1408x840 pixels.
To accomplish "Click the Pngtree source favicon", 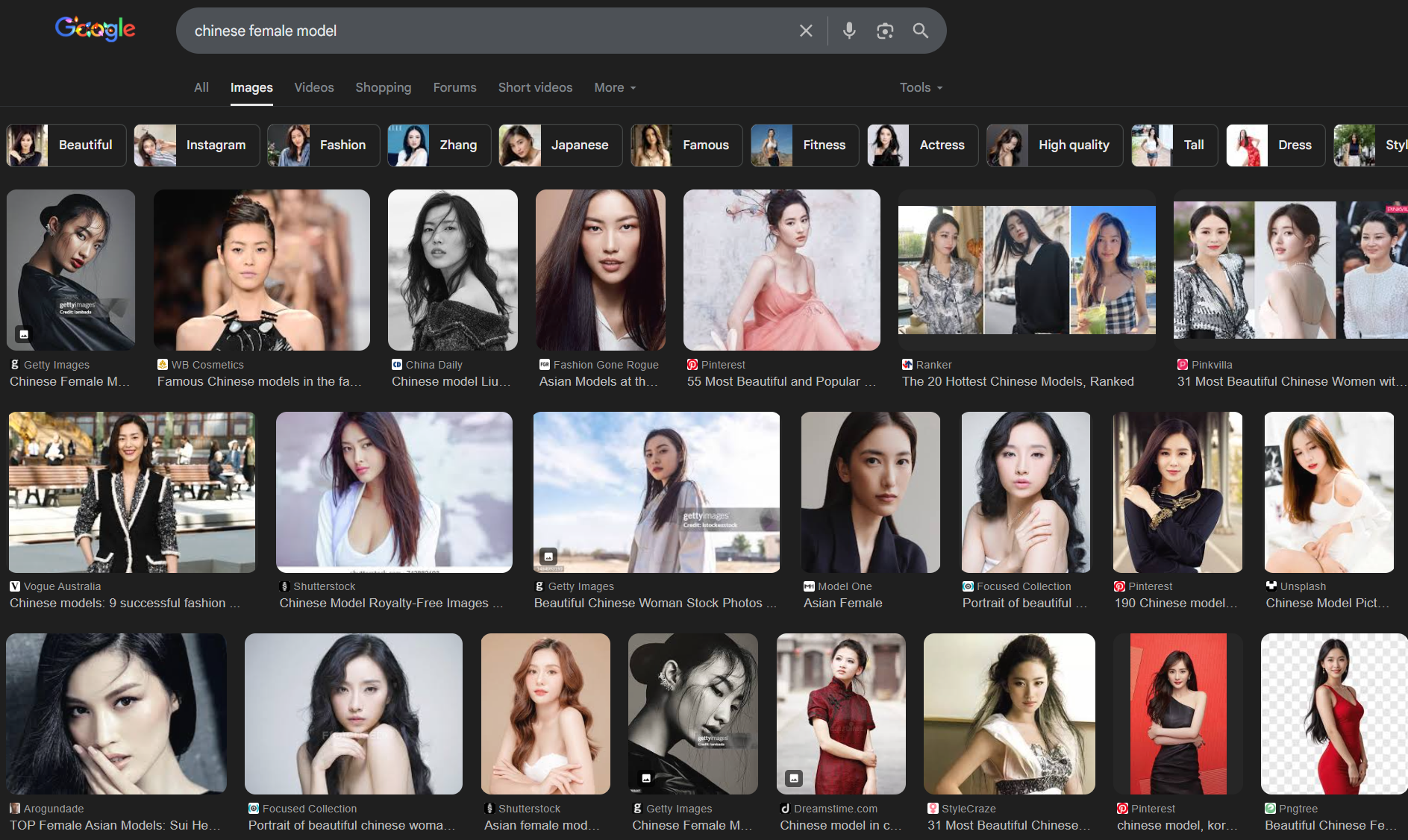I will (1270, 809).
